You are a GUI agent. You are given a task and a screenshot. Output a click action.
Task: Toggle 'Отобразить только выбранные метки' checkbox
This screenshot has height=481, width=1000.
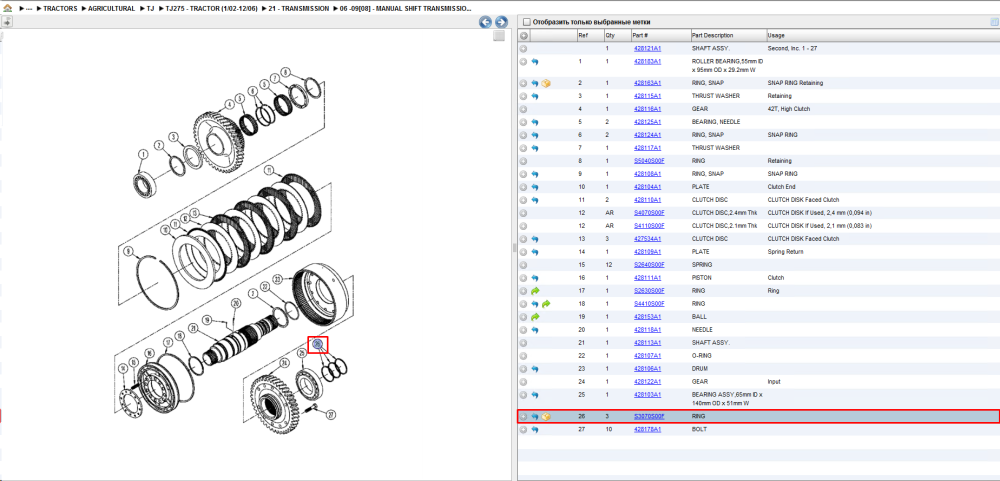(x=526, y=22)
